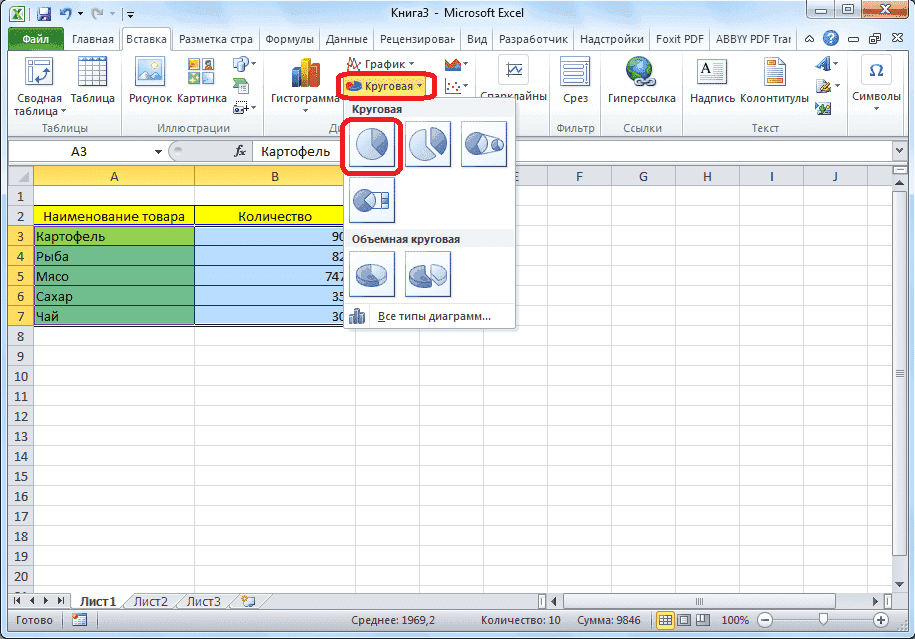Switch to Page Layout view in status bar

(x=684, y=621)
